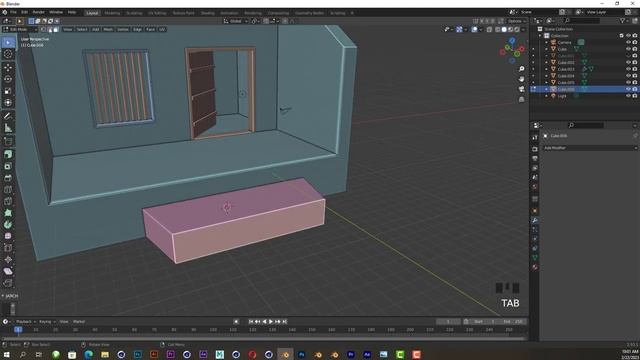
Task: Open timeline Keying dropdown
Action: (47, 322)
